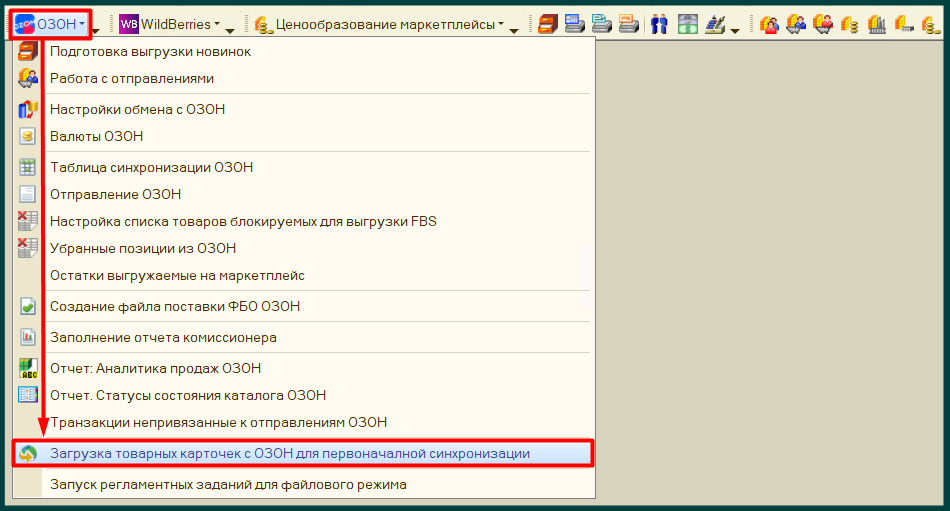
Task: Click the printer icon with orange sheet
Action: 629,24
